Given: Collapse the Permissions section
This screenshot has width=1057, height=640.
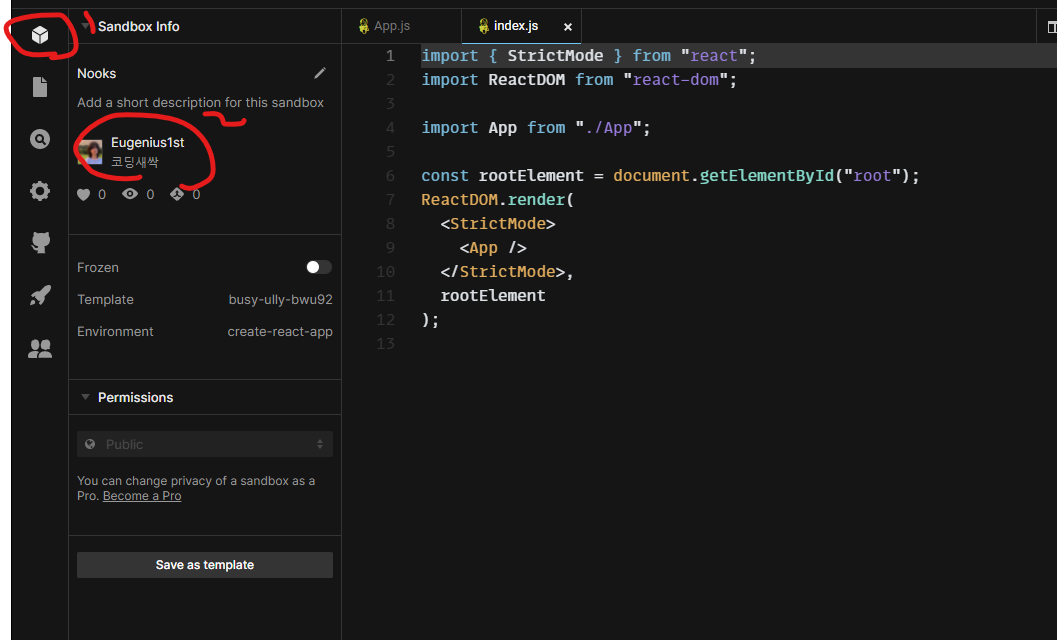Looking at the screenshot, I should [86, 397].
